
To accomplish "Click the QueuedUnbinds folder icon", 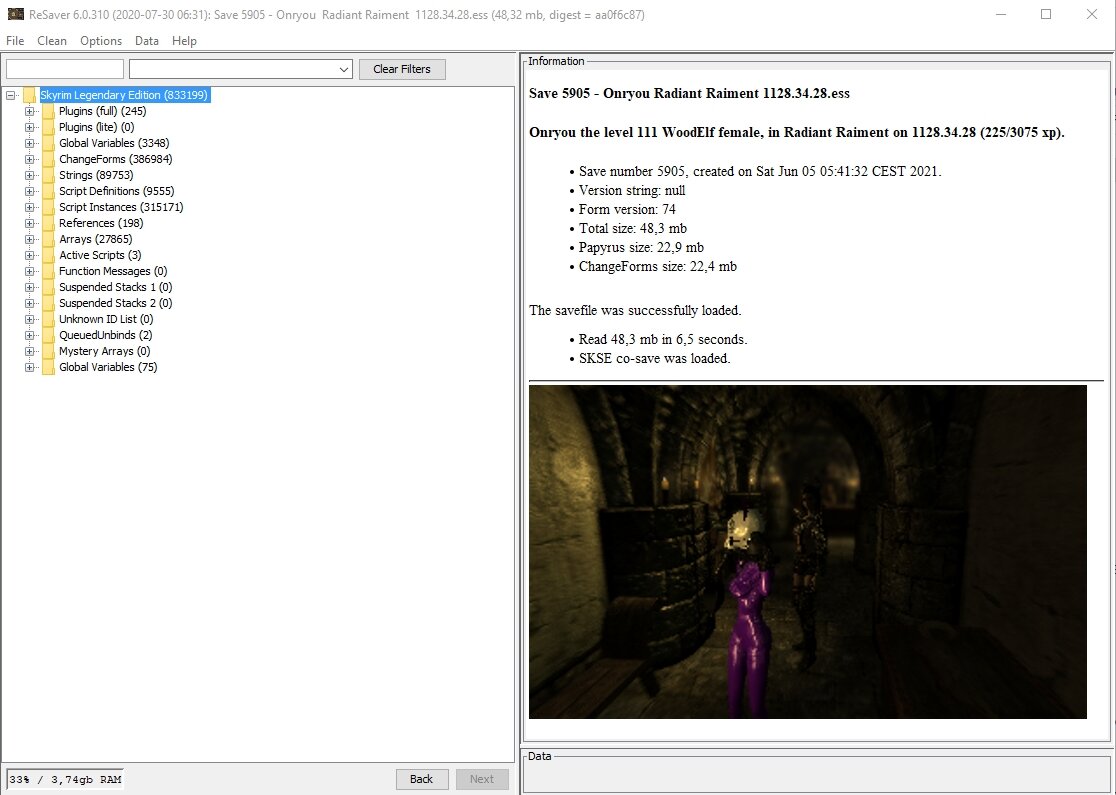I will point(48,335).
